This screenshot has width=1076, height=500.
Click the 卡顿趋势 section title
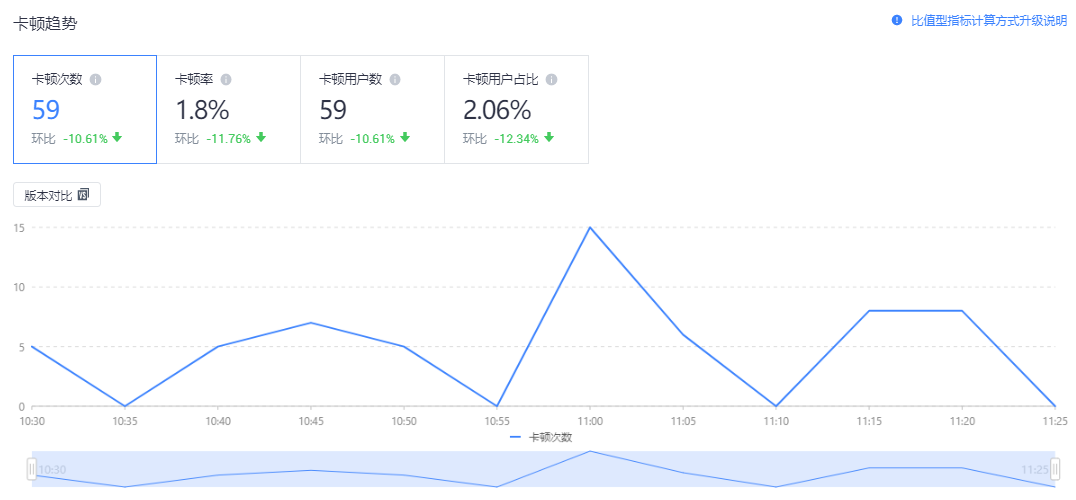point(45,25)
